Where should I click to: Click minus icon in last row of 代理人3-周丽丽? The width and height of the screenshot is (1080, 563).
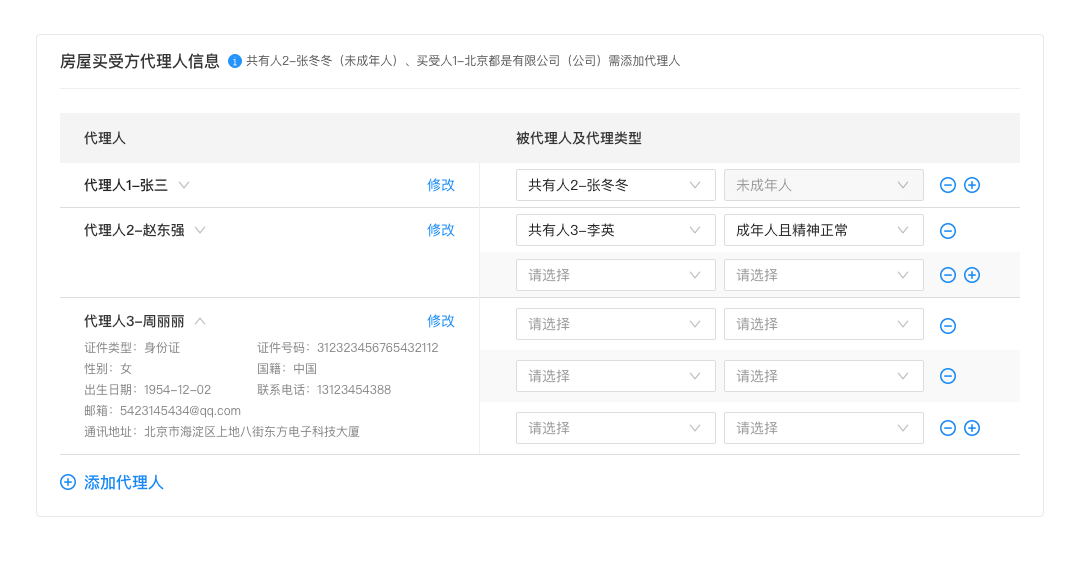[x=948, y=428]
